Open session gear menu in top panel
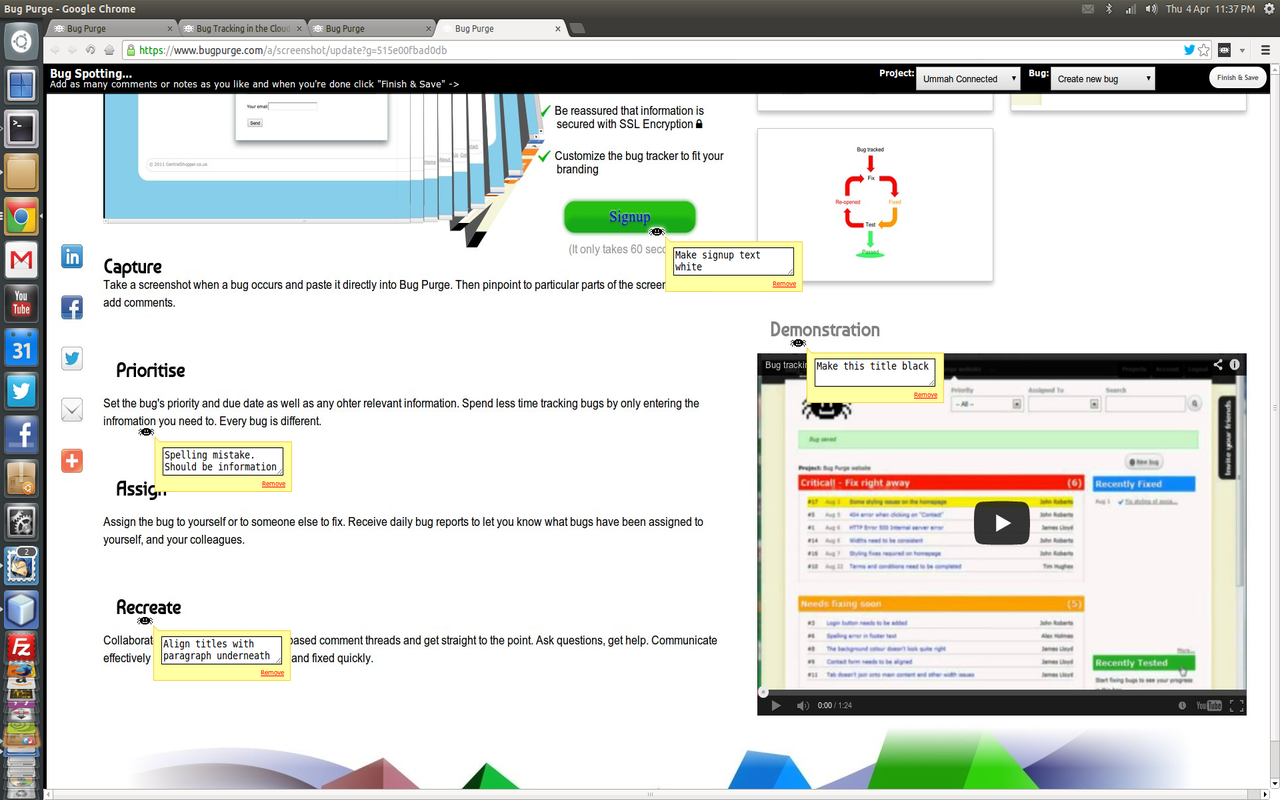1280x800 pixels. click(1267, 9)
